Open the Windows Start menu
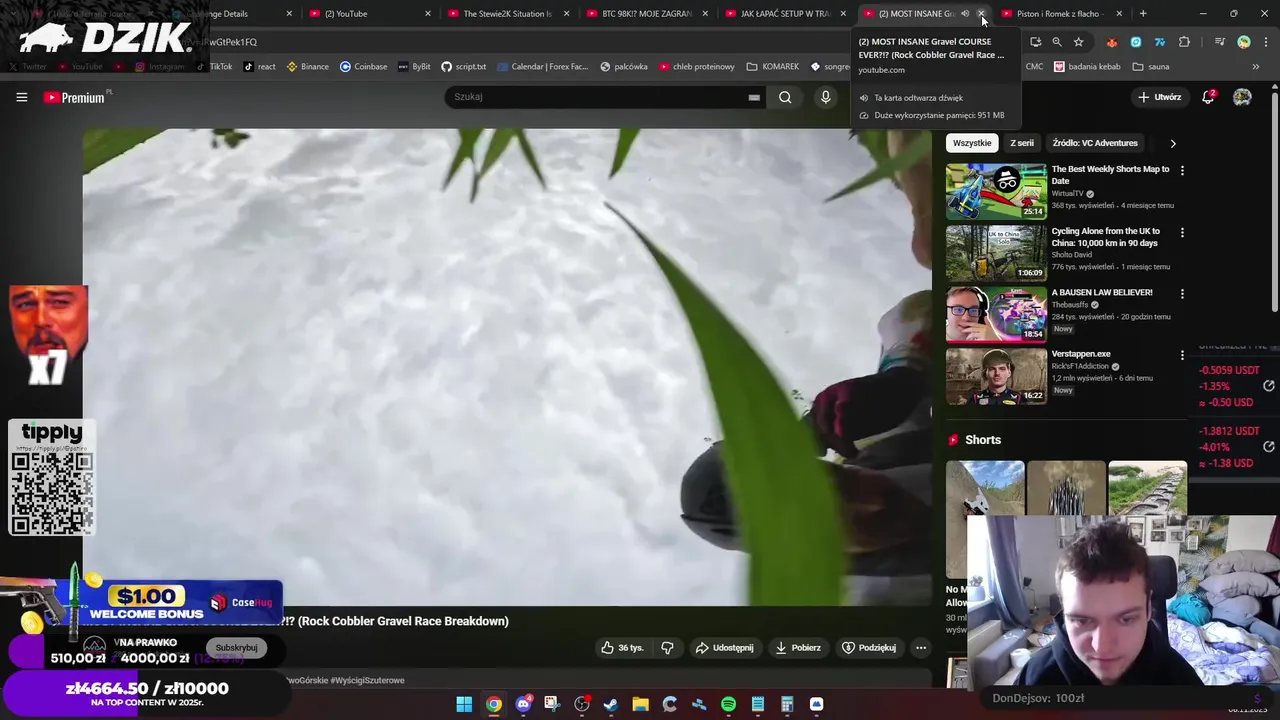 click(x=464, y=704)
